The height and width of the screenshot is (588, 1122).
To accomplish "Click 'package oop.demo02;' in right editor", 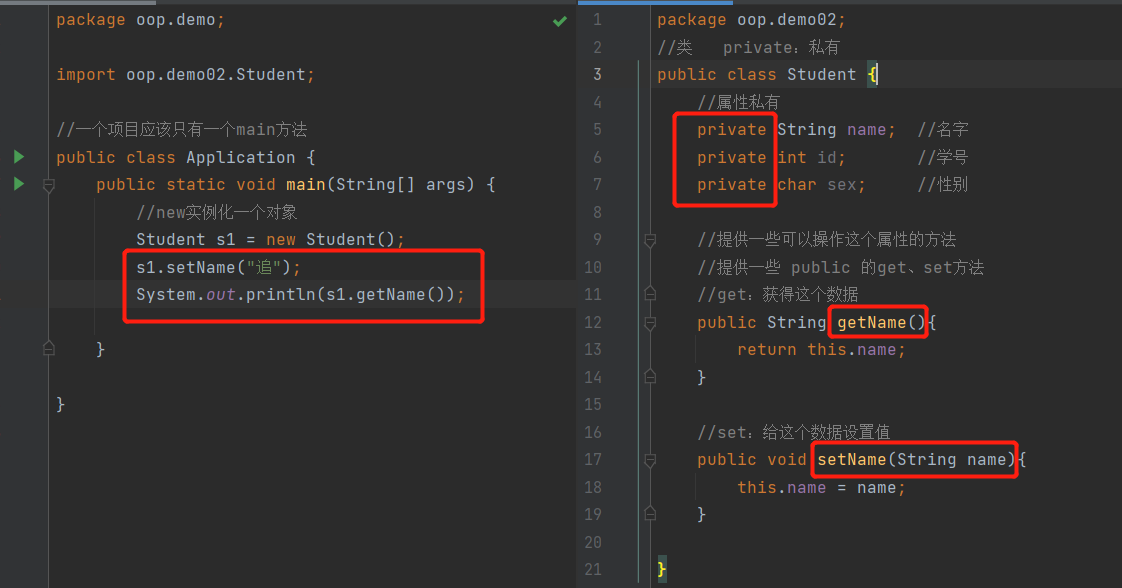I will click(x=751, y=20).
